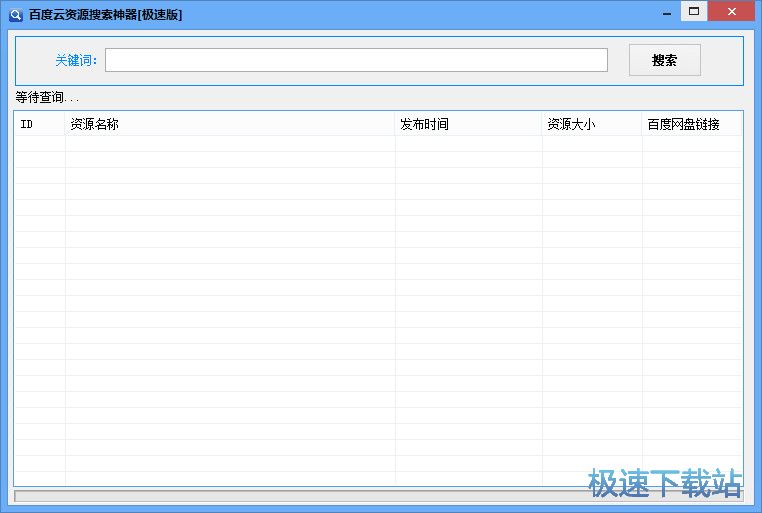Minimize the search tool window
Viewport: 762px width, 513px height.
click(x=661, y=12)
